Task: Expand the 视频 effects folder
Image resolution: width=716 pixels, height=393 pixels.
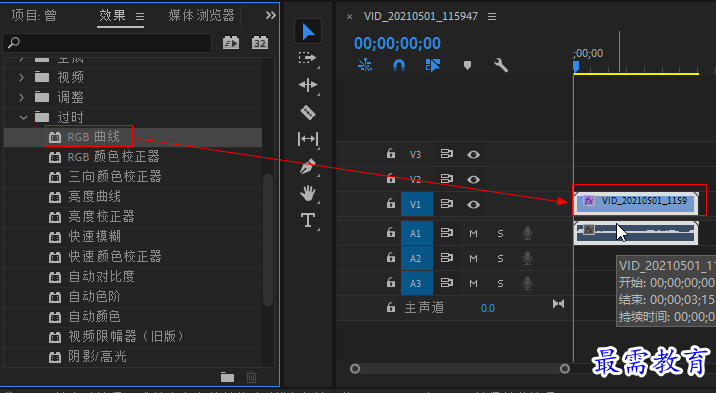Action: [21, 77]
